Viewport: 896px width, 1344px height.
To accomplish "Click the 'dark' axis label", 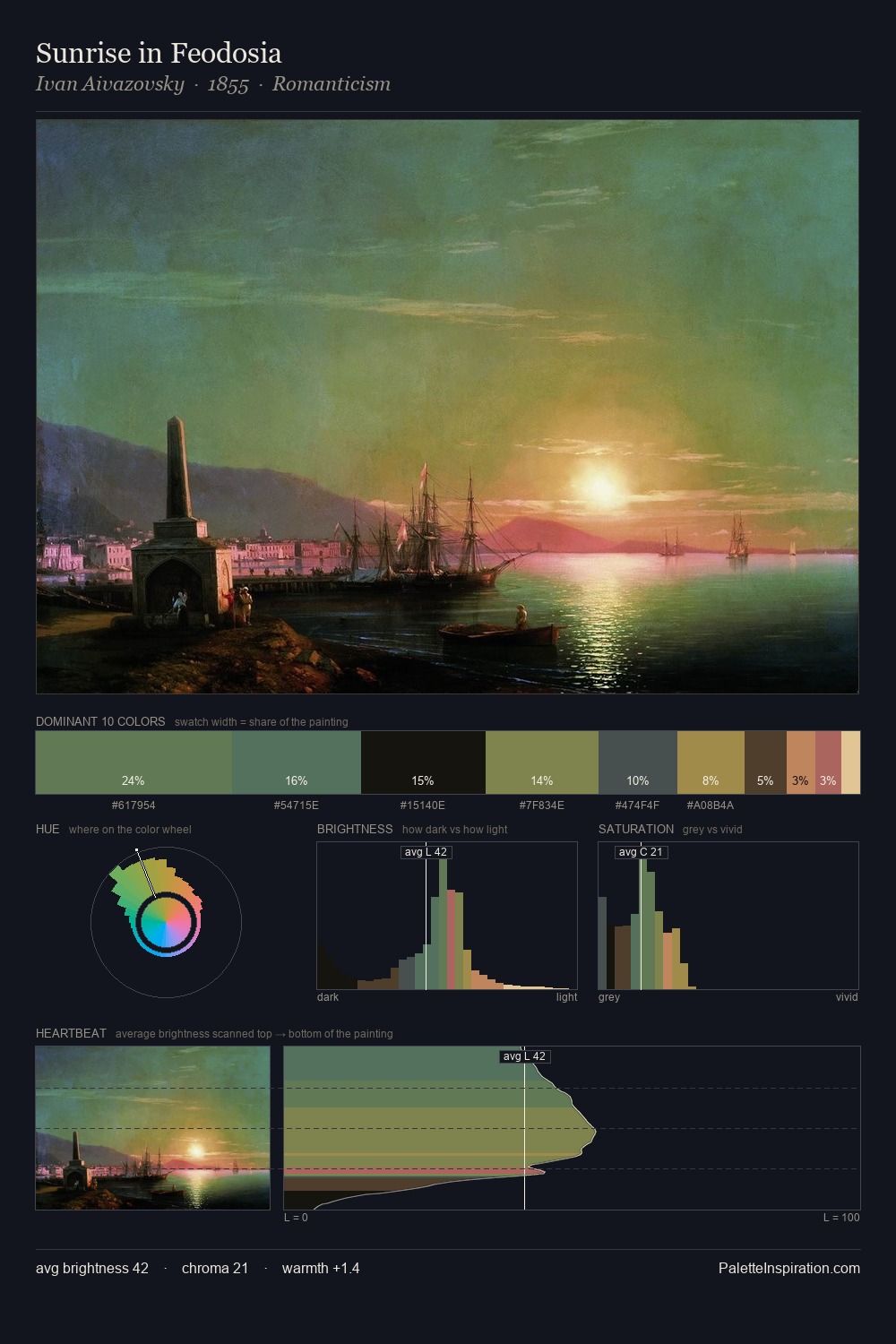I will pos(328,996).
